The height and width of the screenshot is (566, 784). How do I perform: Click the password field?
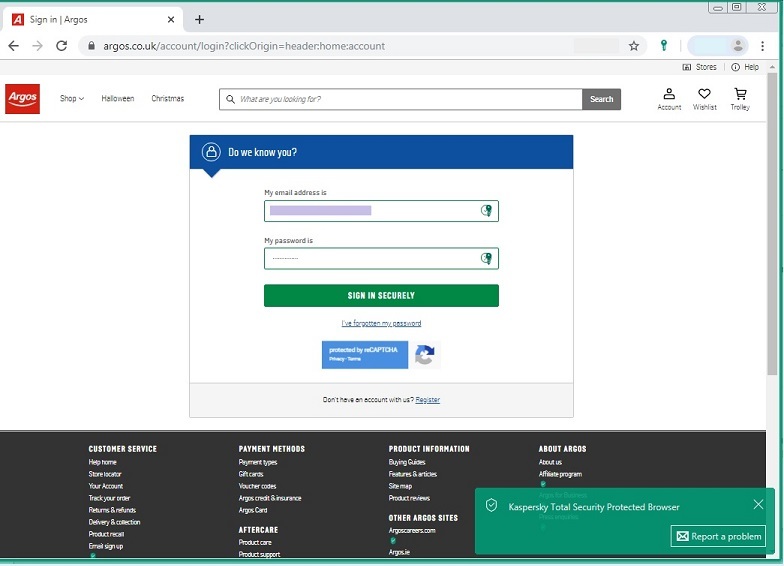(x=381, y=258)
